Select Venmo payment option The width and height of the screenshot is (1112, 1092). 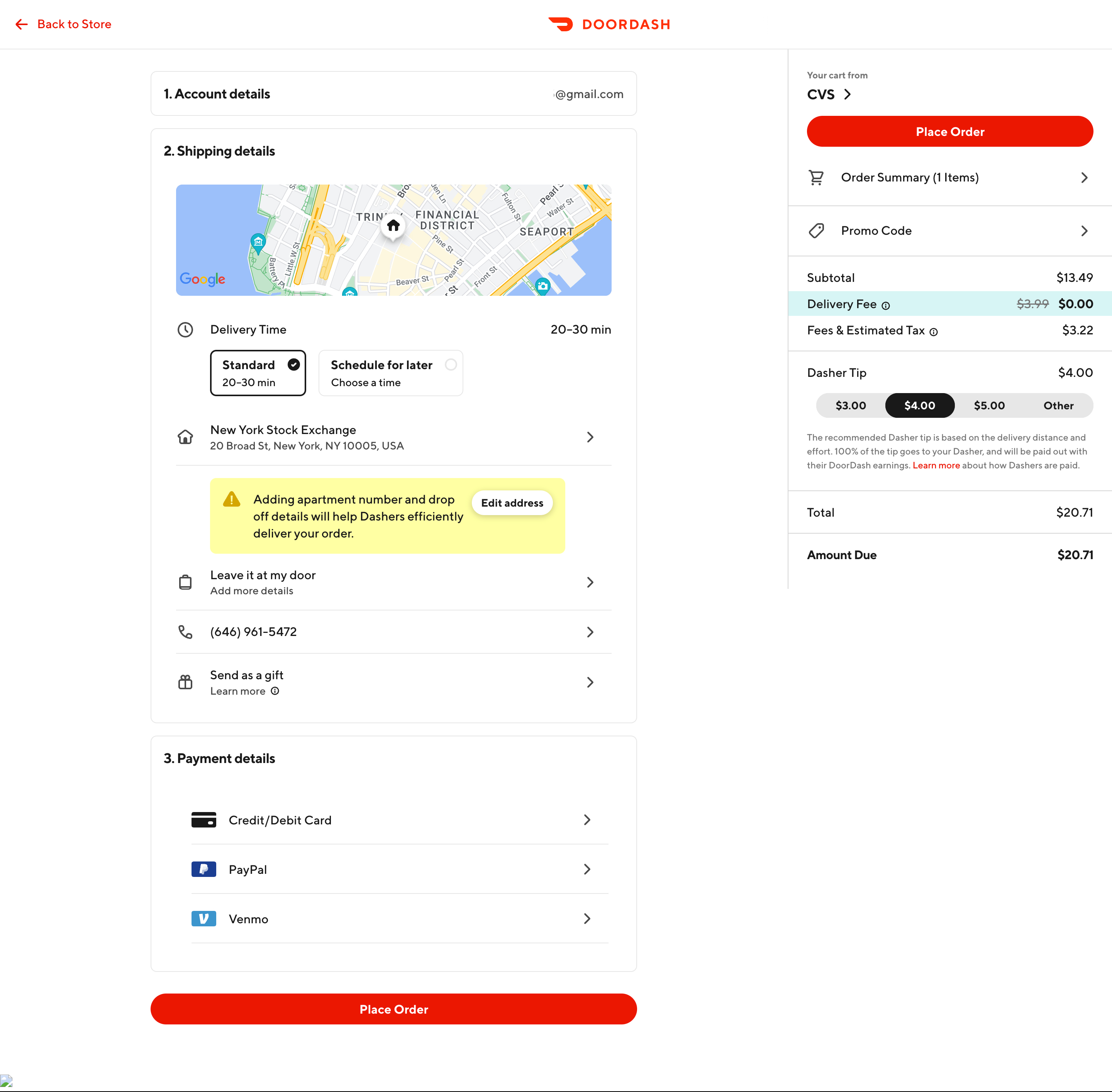pyautogui.click(x=400, y=918)
